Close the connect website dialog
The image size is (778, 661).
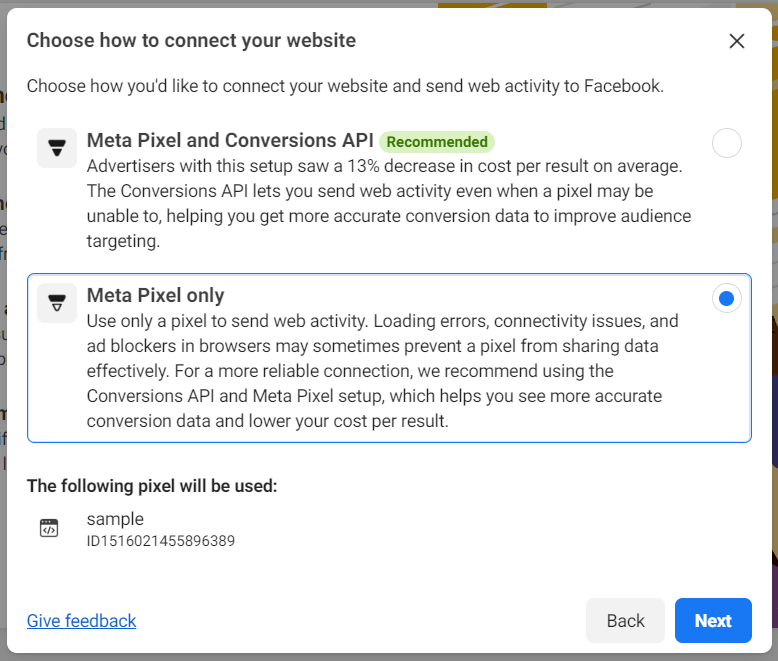(x=737, y=41)
